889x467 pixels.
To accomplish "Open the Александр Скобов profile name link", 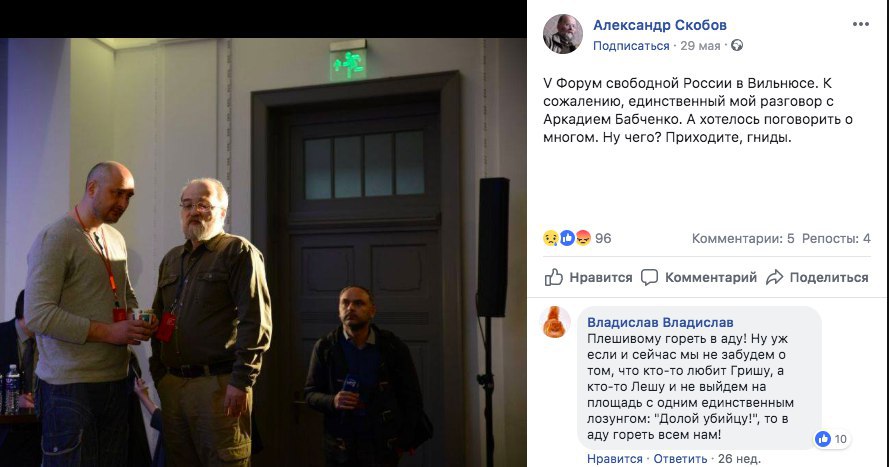I will click(659, 25).
